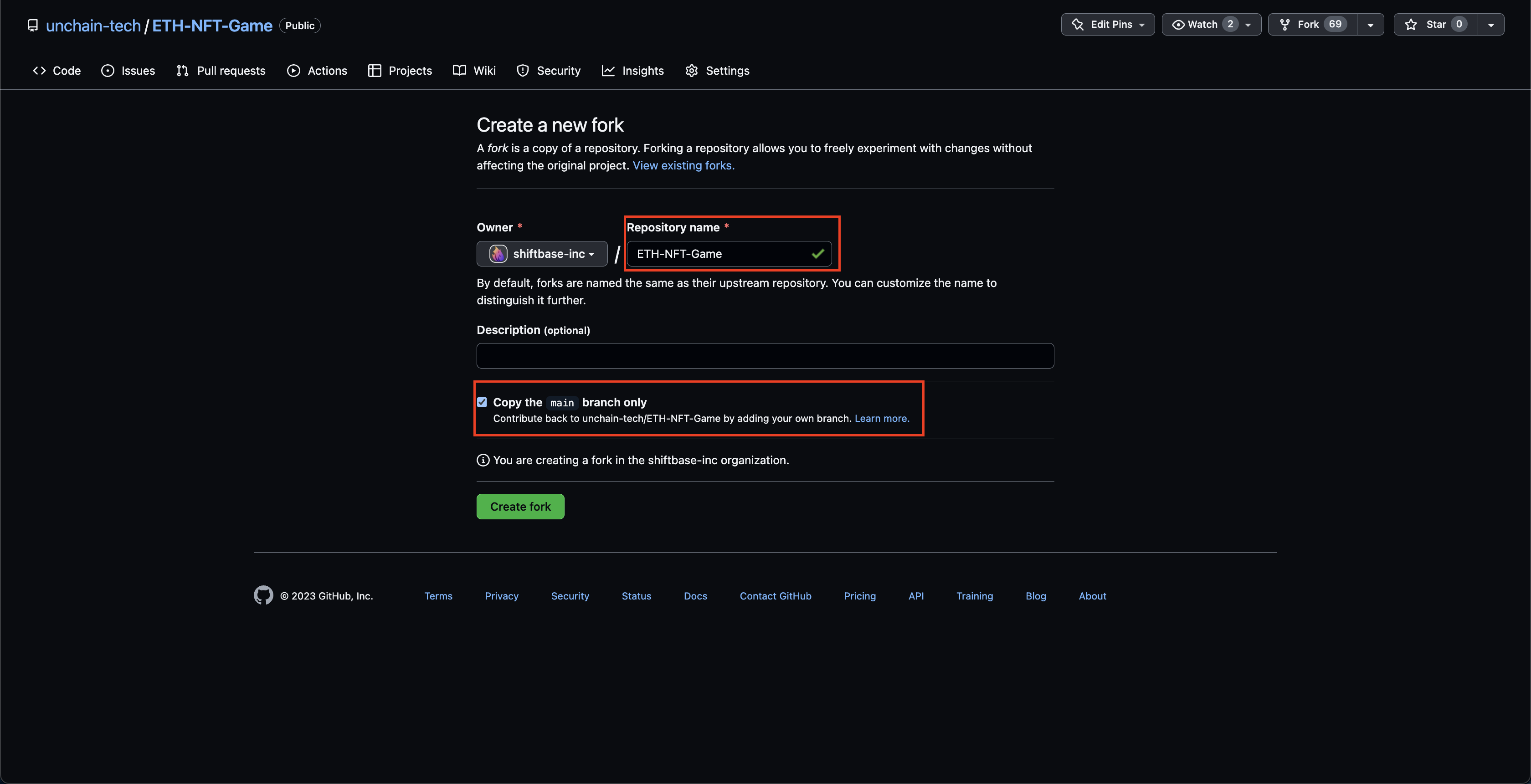Open the Projects tab
1531x784 pixels.
[400, 71]
